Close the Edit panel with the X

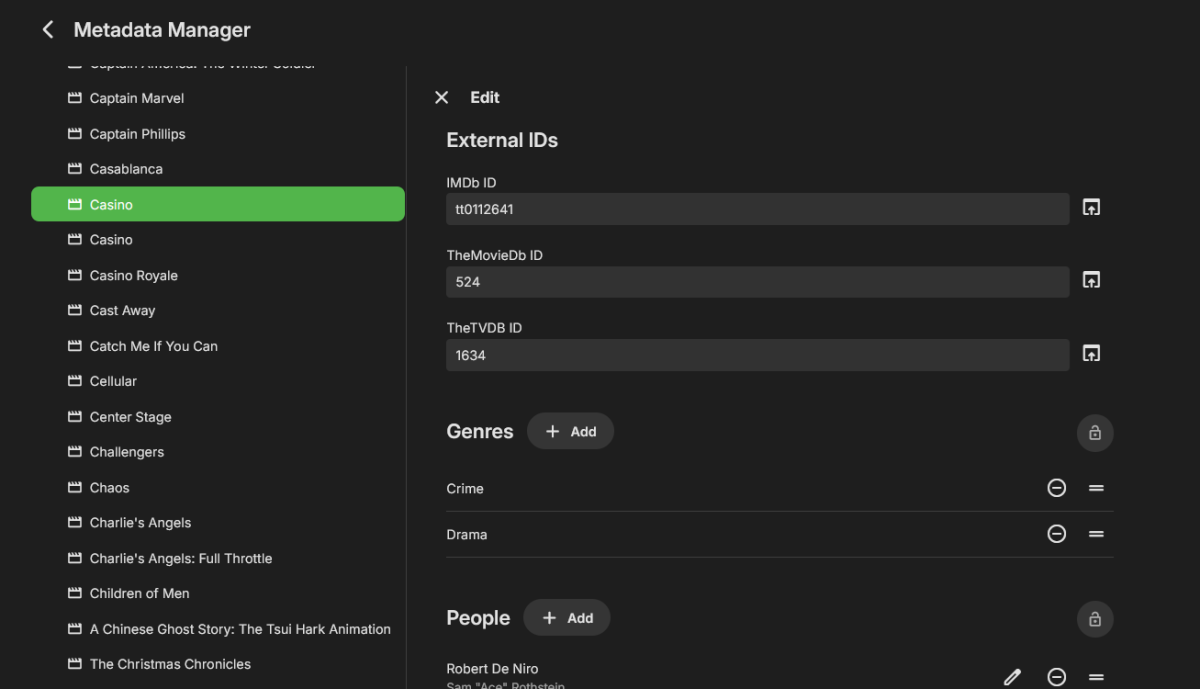click(441, 97)
